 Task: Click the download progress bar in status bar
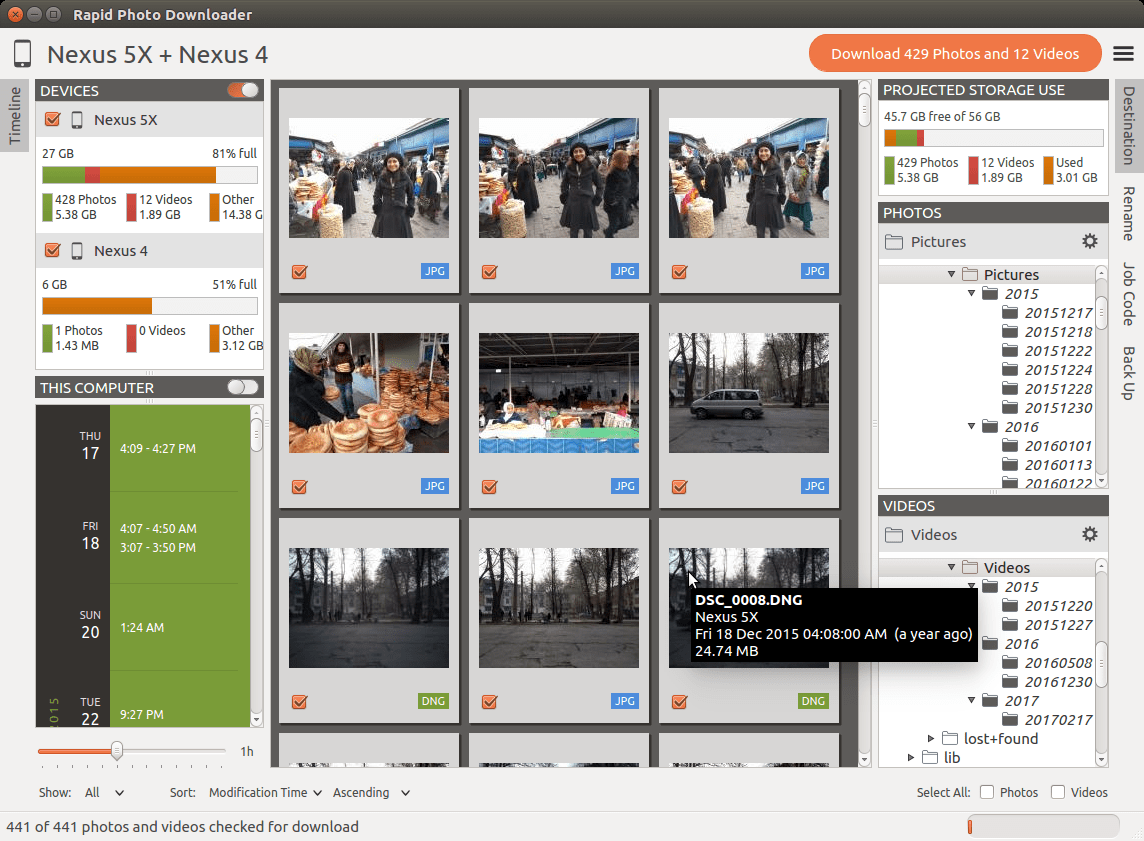(1043, 826)
